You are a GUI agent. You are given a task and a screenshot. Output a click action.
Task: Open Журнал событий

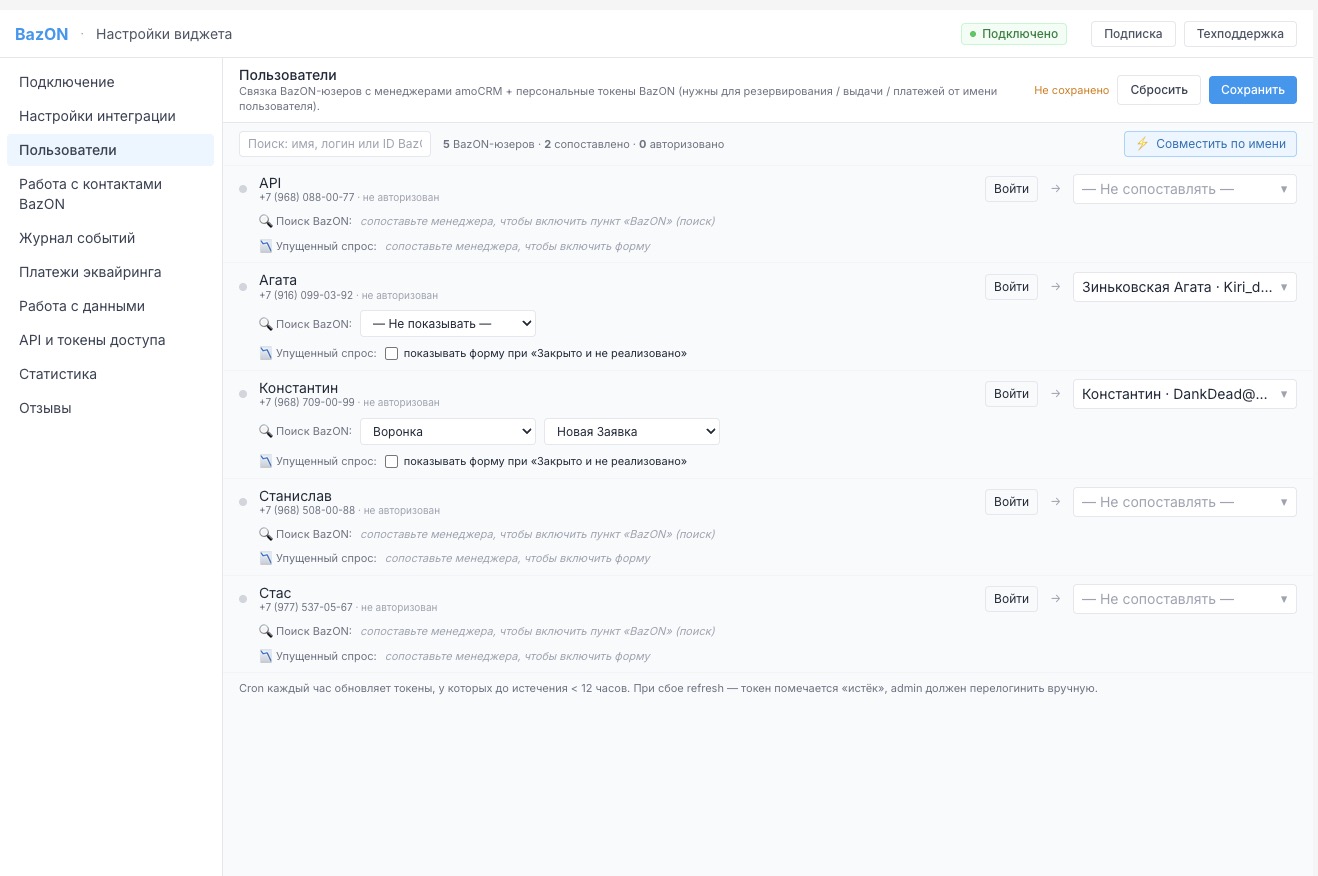110,238
